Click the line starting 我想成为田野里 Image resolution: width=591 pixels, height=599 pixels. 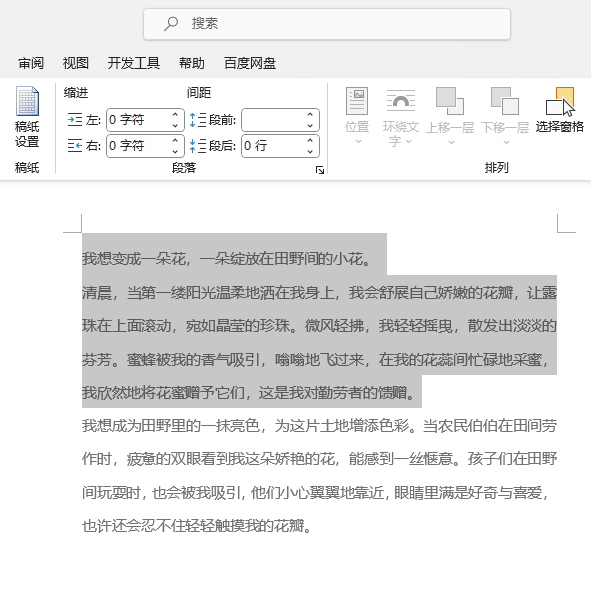[319, 426]
